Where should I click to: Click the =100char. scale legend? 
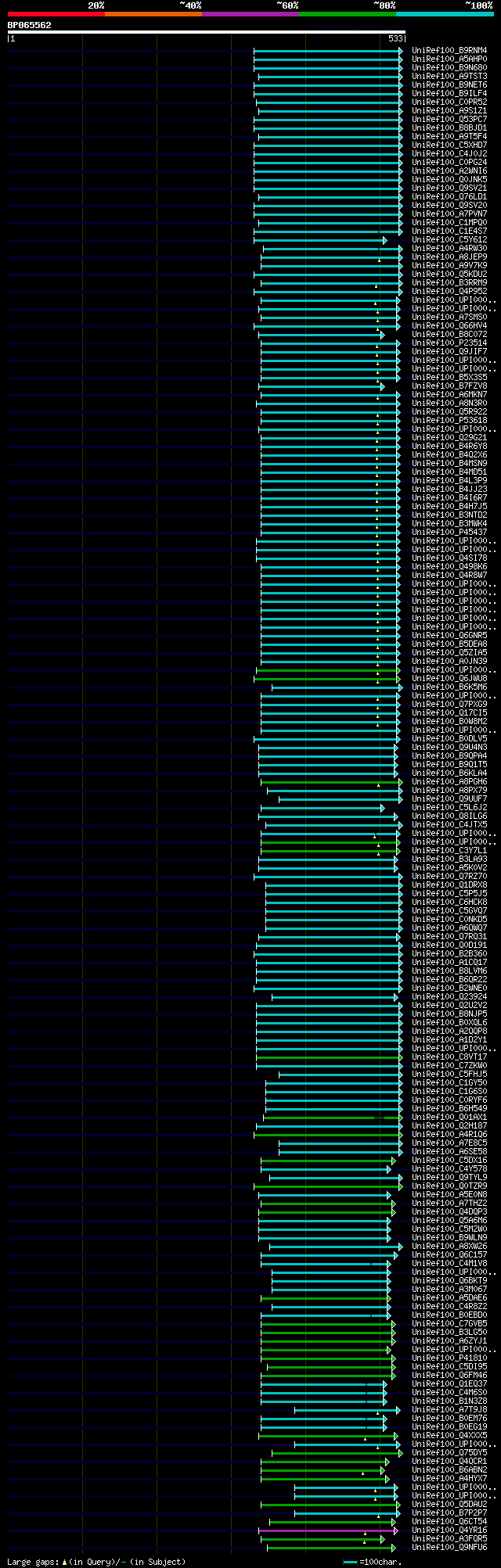pos(373,1562)
